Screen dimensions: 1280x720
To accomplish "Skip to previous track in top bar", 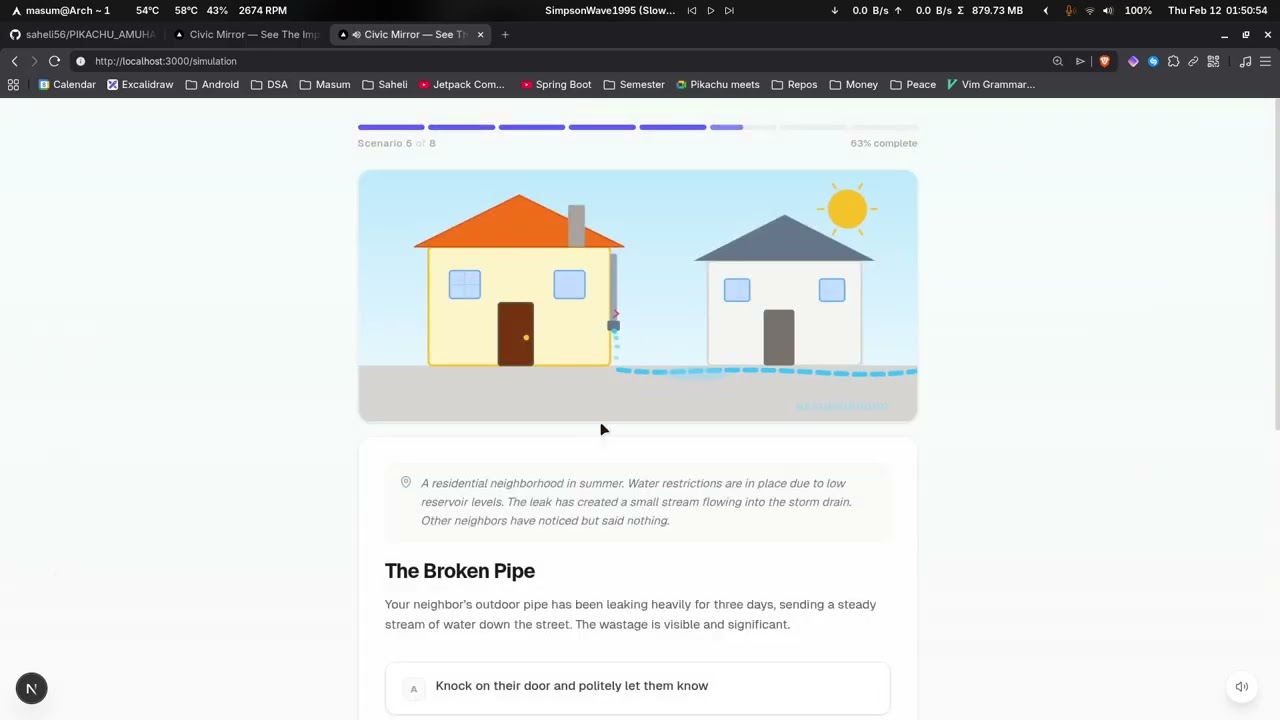I will point(691,10).
